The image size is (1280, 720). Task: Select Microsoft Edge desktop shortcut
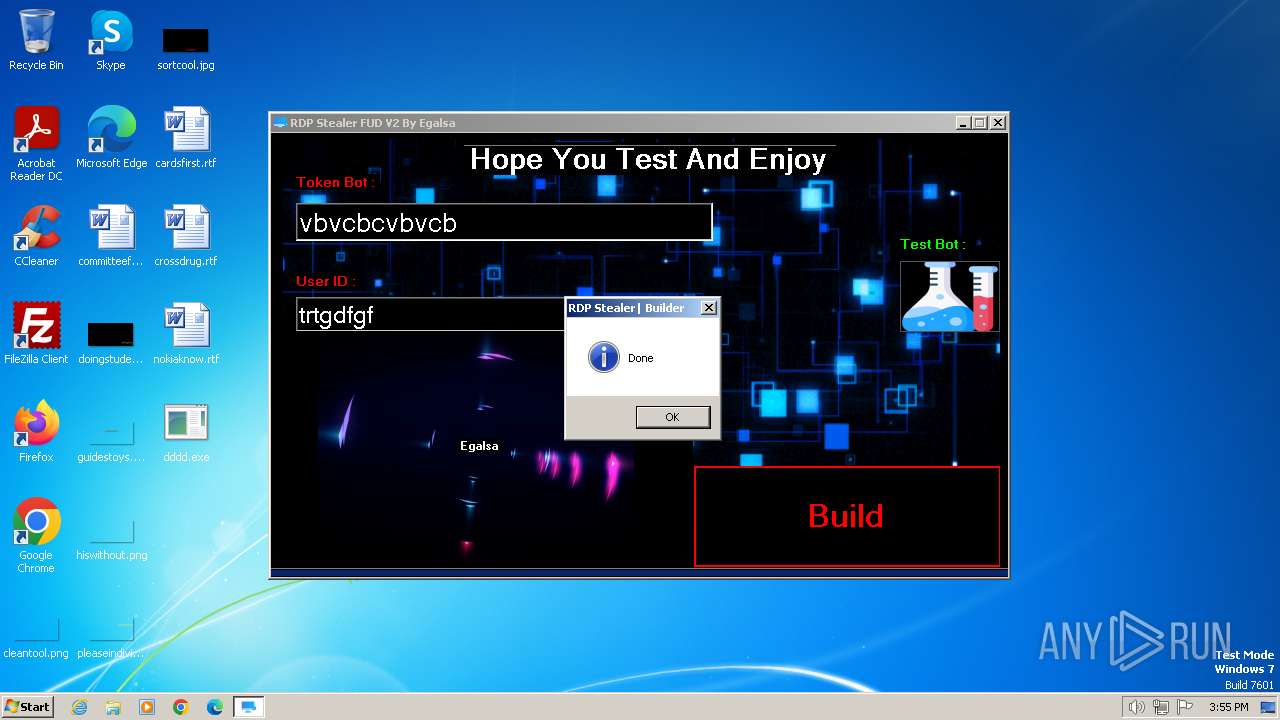pos(111,138)
